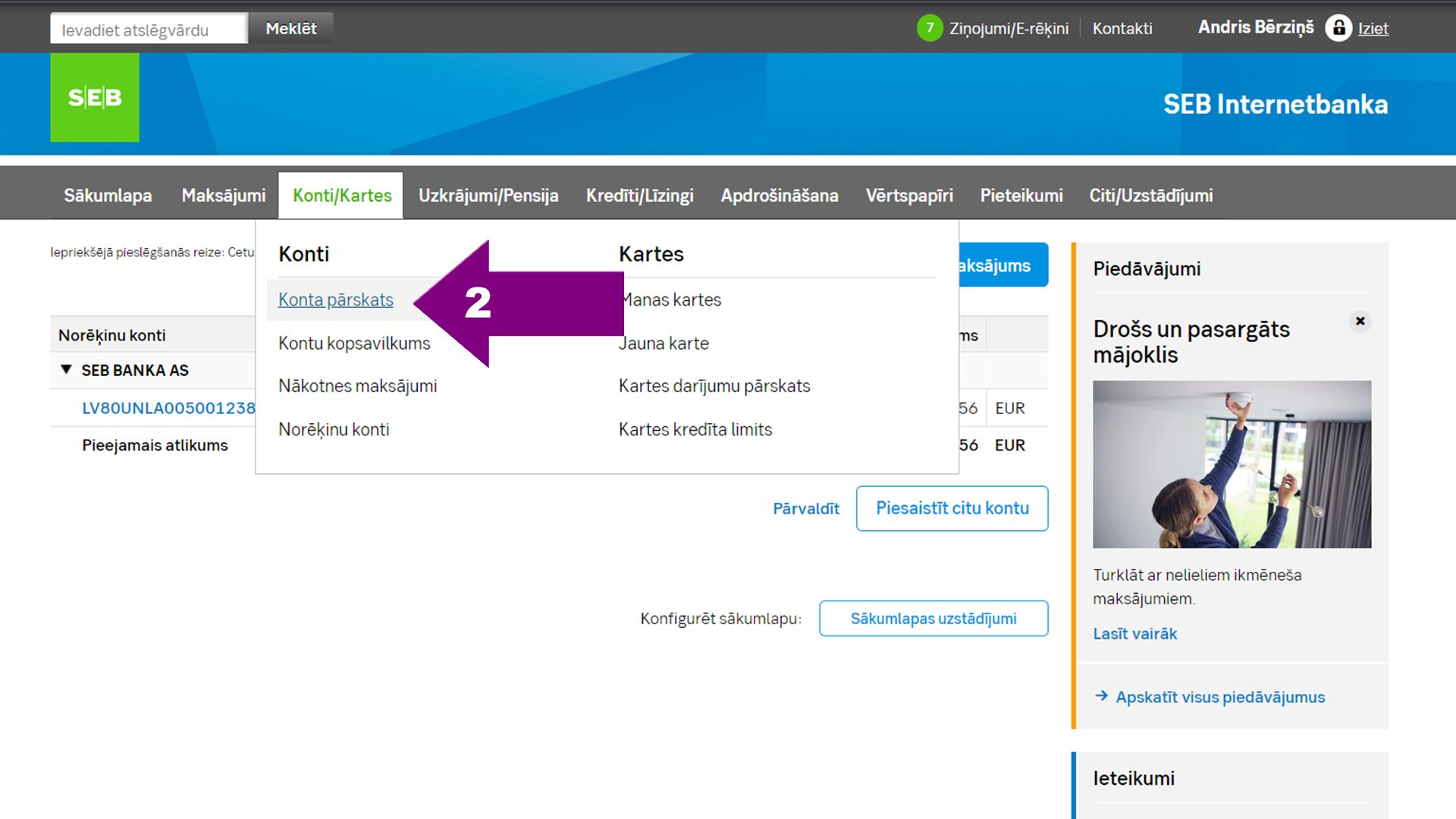1456x819 pixels.
Task: Open account LV80UNLA005001238 link
Action: click(x=168, y=408)
